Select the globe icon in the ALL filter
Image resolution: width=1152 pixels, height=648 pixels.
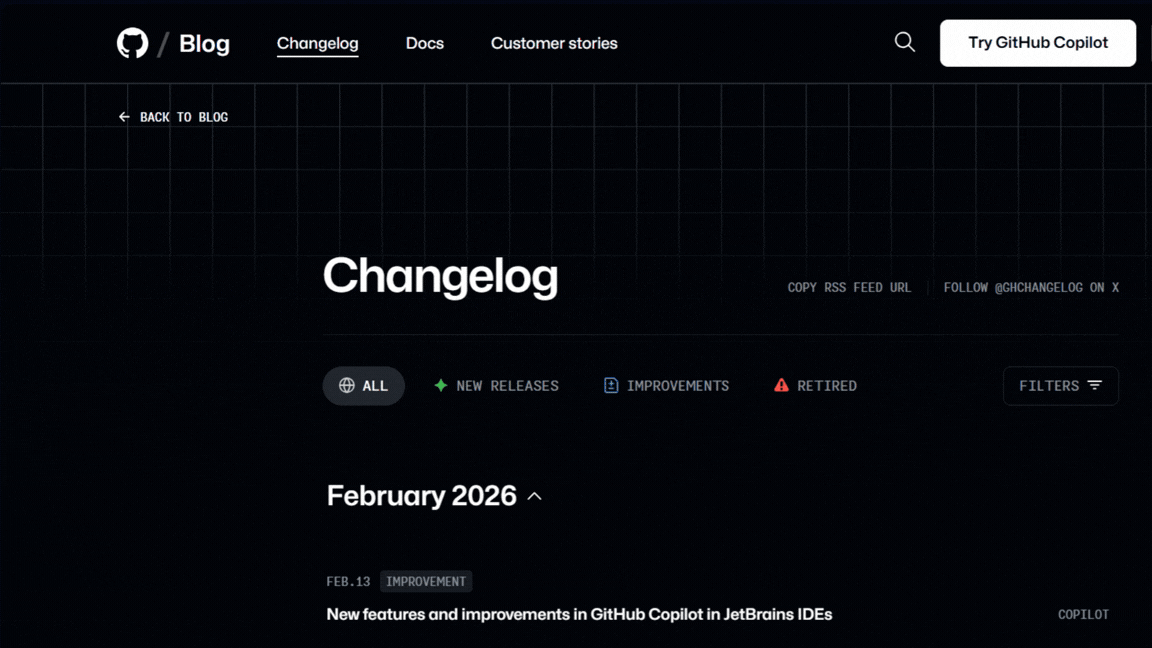[x=347, y=385]
